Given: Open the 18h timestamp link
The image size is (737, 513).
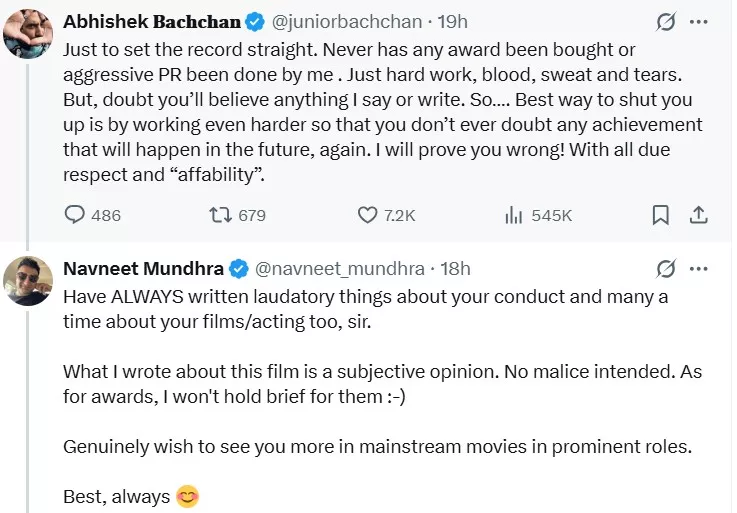Looking at the screenshot, I should point(453,269).
